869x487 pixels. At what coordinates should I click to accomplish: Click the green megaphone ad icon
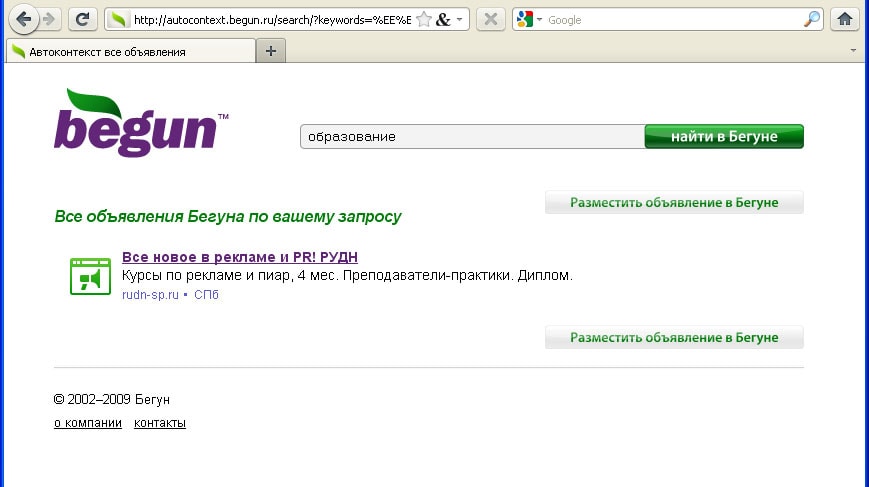[x=90, y=276]
